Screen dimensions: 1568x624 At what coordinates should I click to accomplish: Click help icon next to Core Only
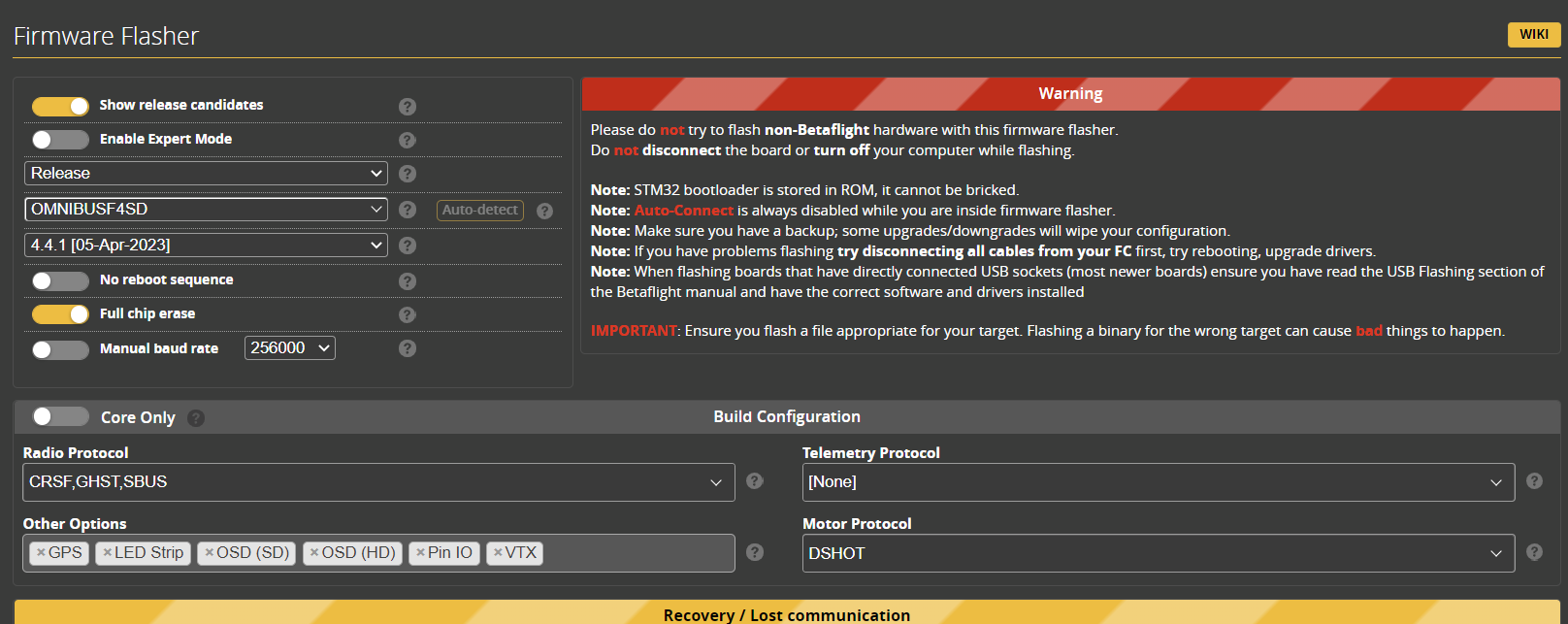[196, 418]
